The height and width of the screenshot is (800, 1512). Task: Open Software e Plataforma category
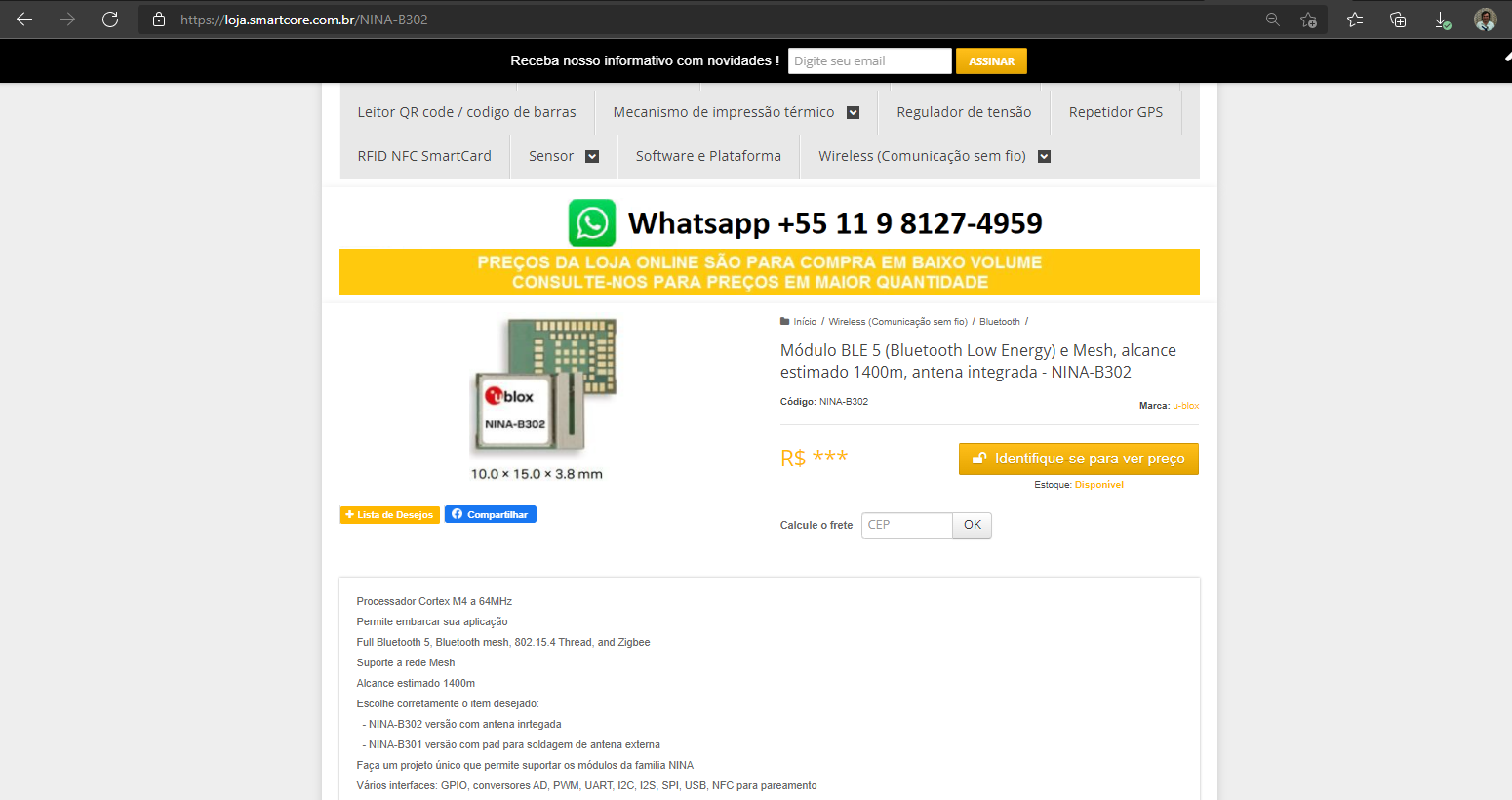click(x=708, y=156)
